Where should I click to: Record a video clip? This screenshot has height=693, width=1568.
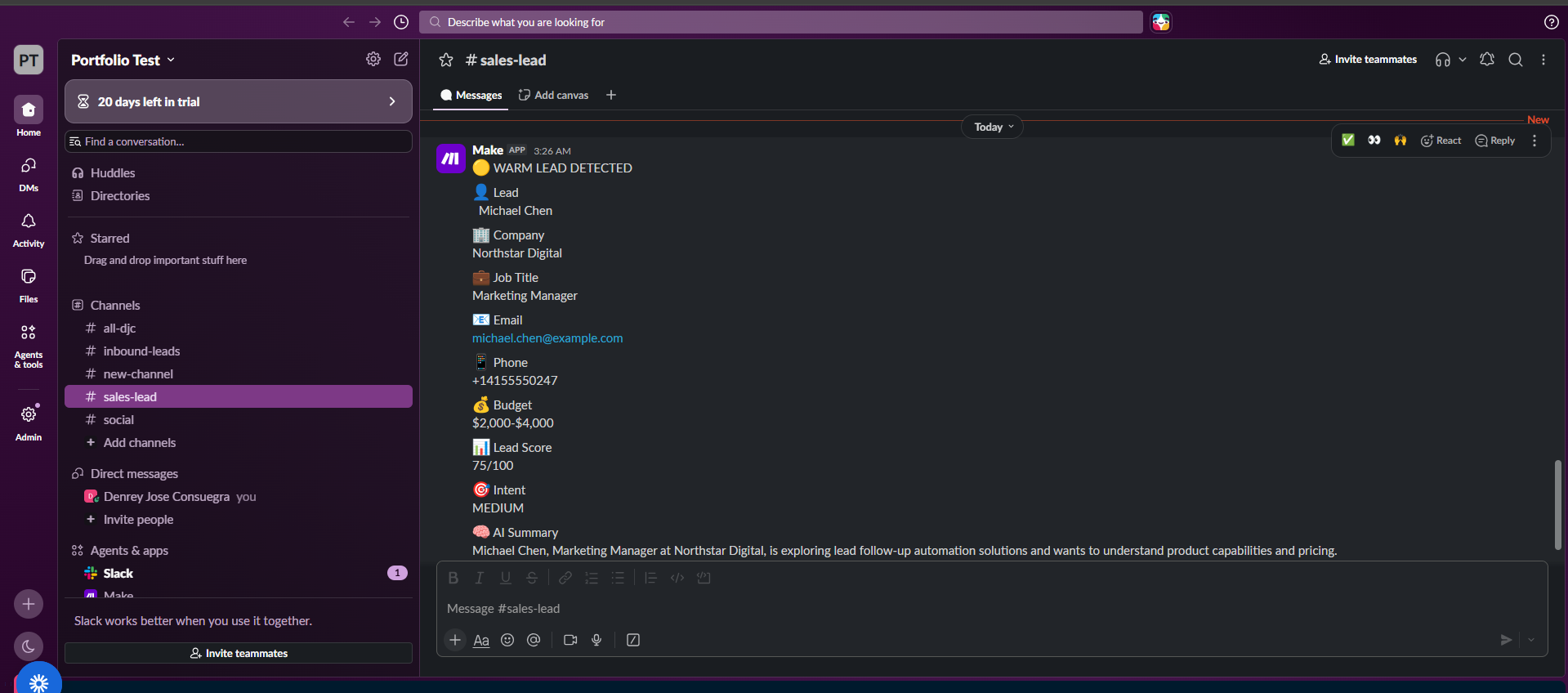click(x=570, y=640)
